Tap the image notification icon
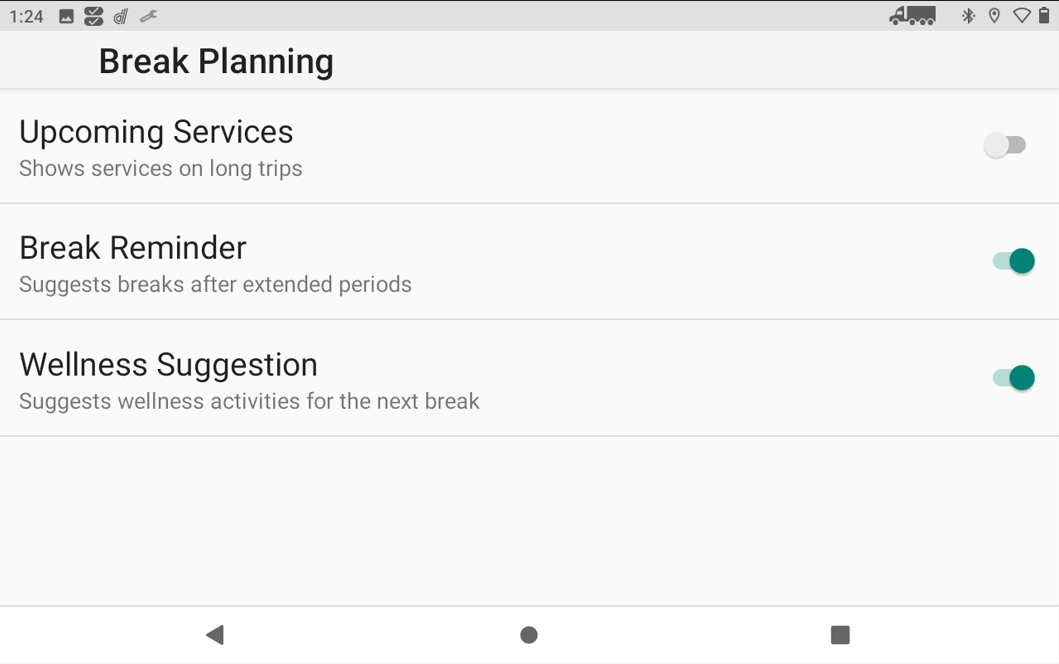The width and height of the screenshot is (1059, 664). coord(66,17)
